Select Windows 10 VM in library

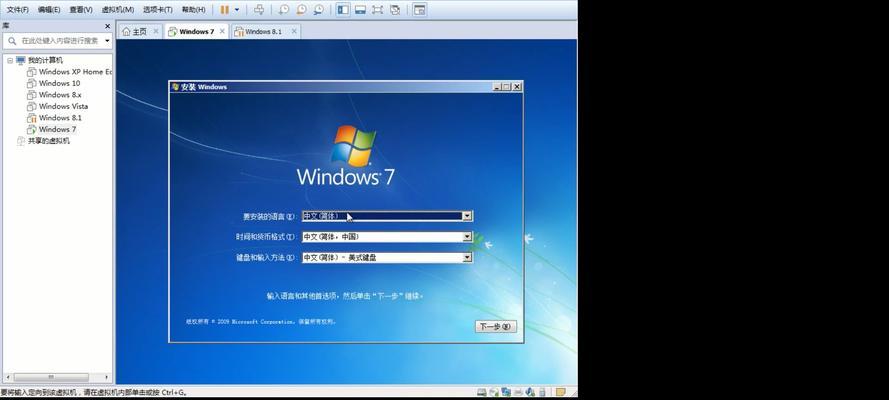[60, 83]
